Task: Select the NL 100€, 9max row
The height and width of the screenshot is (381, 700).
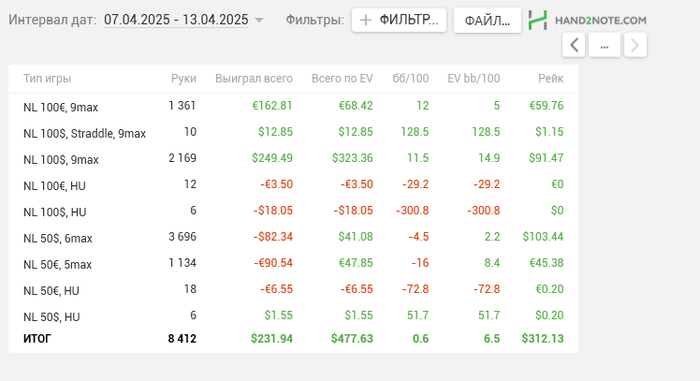Action: click(x=293, y=106)
